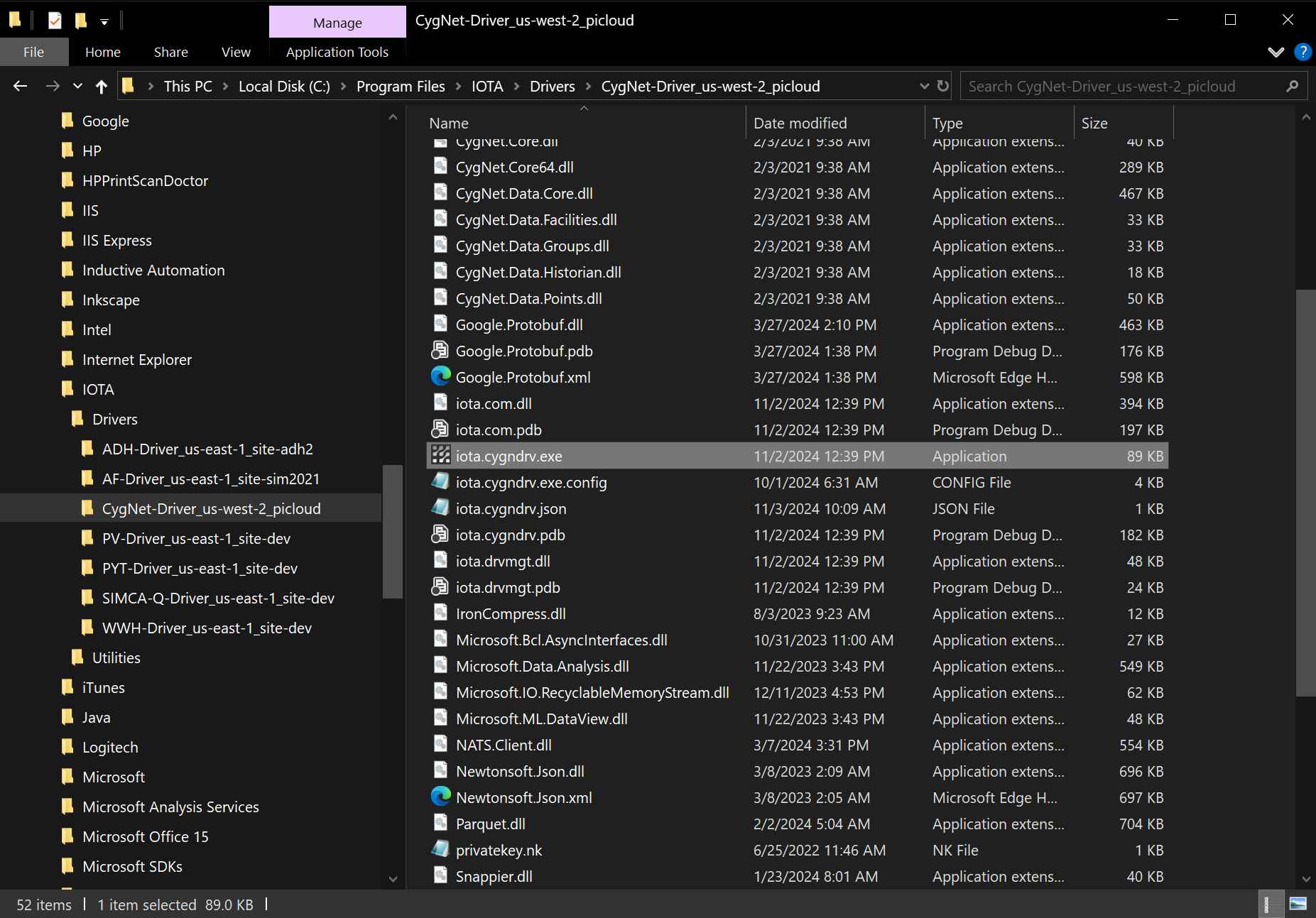Select Inductive Automation folder in tree
Image resolution: width=1316 pixels, height=918 pixels.
pos(153,270)
